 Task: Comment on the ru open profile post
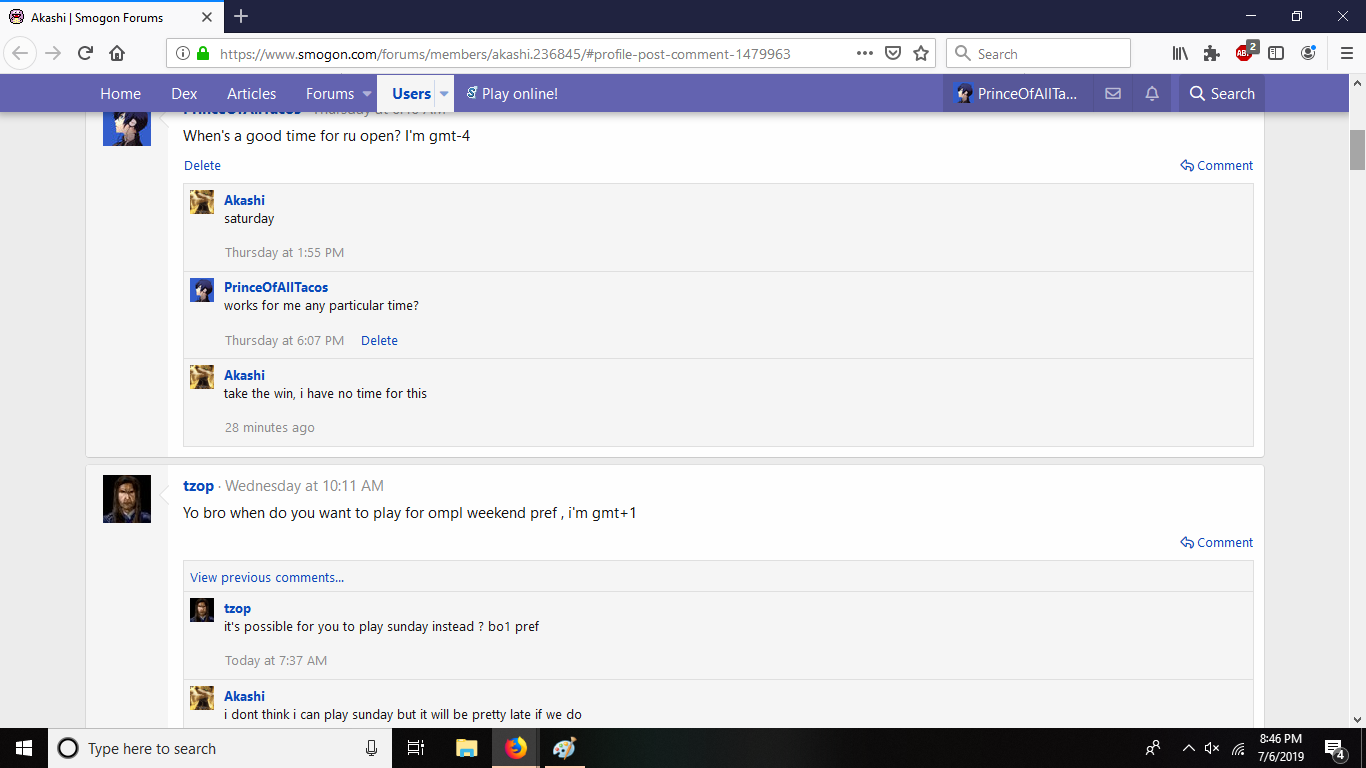pos(1217,166)
